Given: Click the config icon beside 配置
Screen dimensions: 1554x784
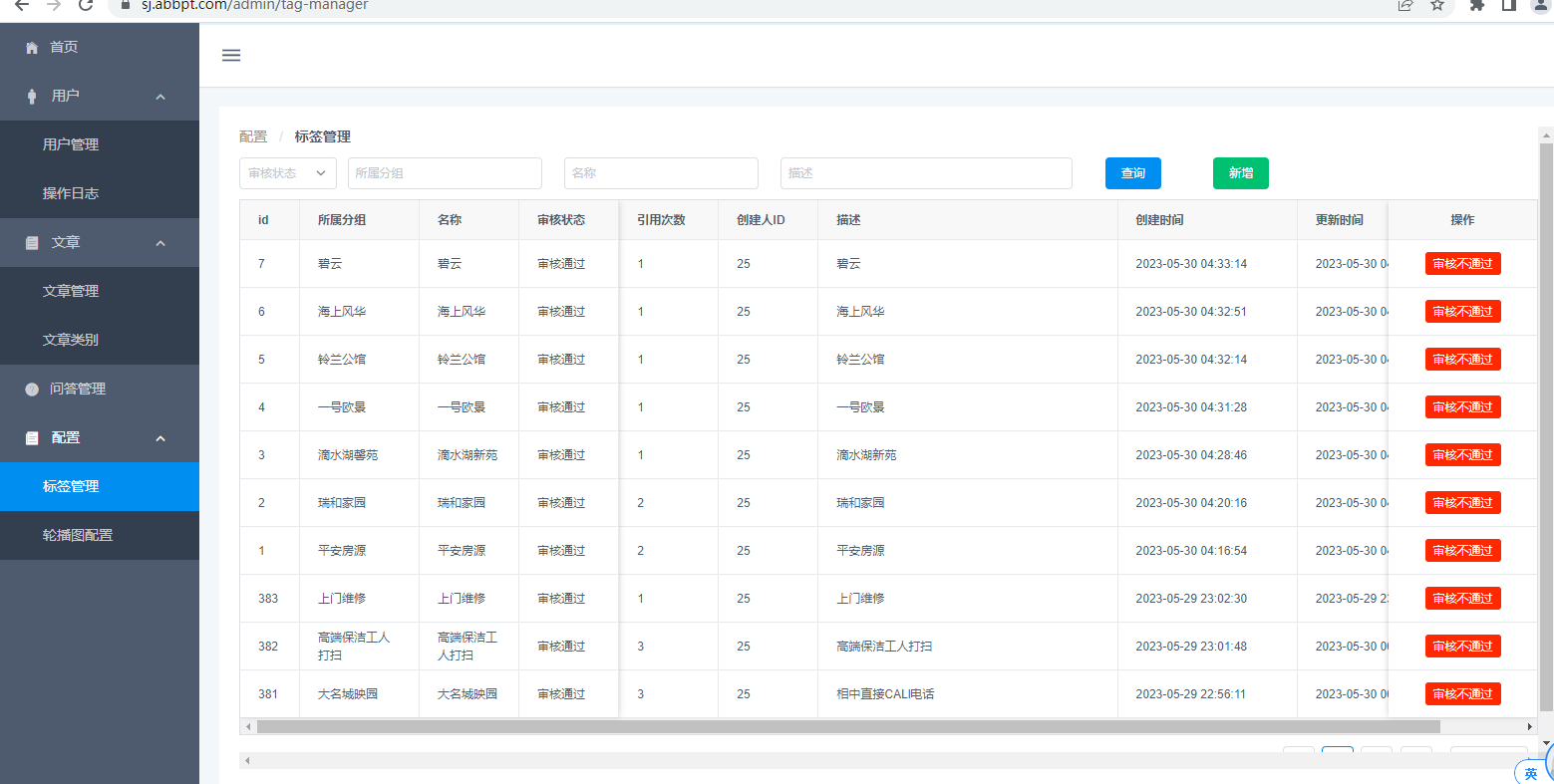Looking at the screenshot, I should (32, 438).
